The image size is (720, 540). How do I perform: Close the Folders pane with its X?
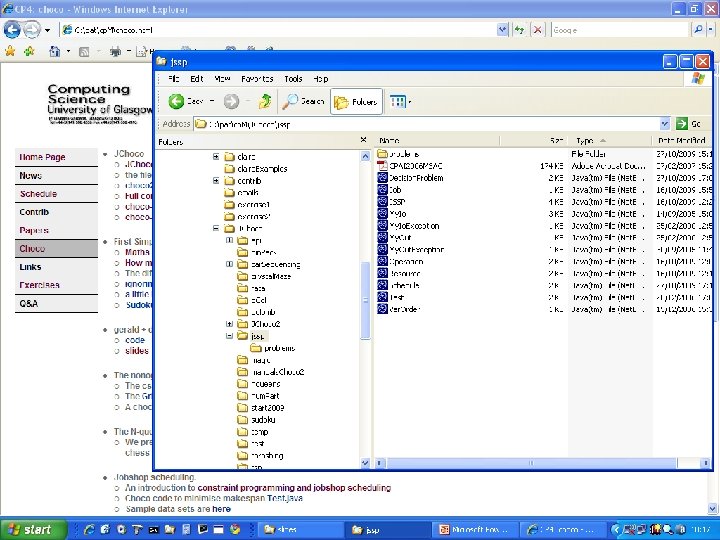point(364,140)
